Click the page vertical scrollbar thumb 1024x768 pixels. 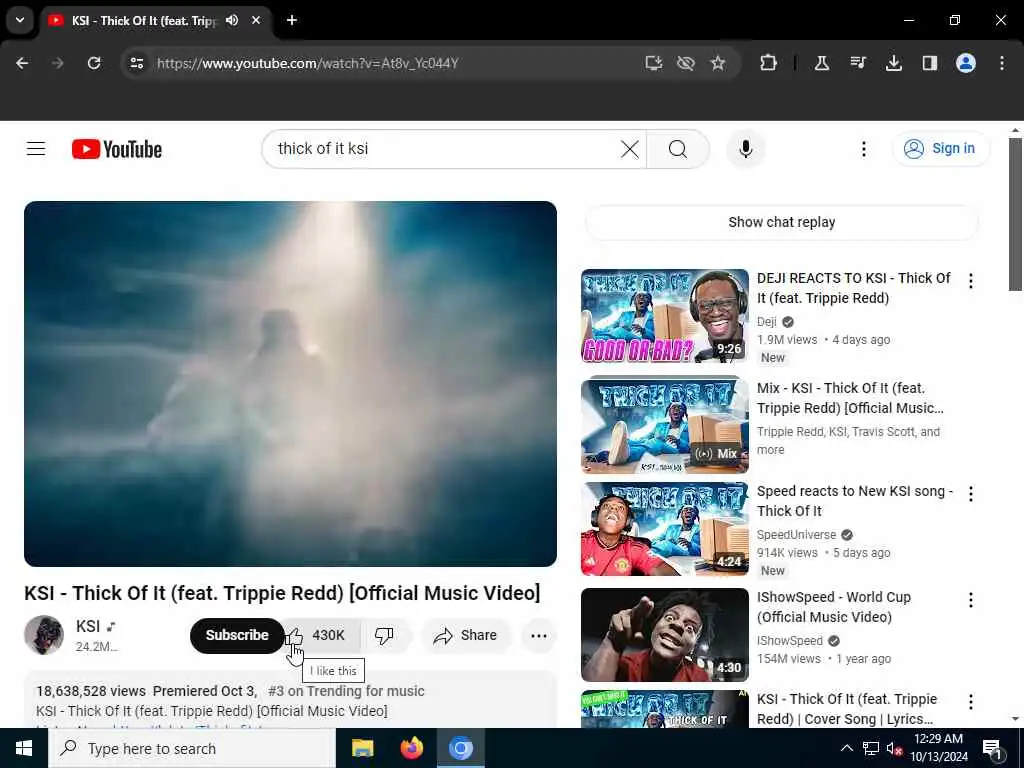pyautogui.click(x=1015, y=214)
